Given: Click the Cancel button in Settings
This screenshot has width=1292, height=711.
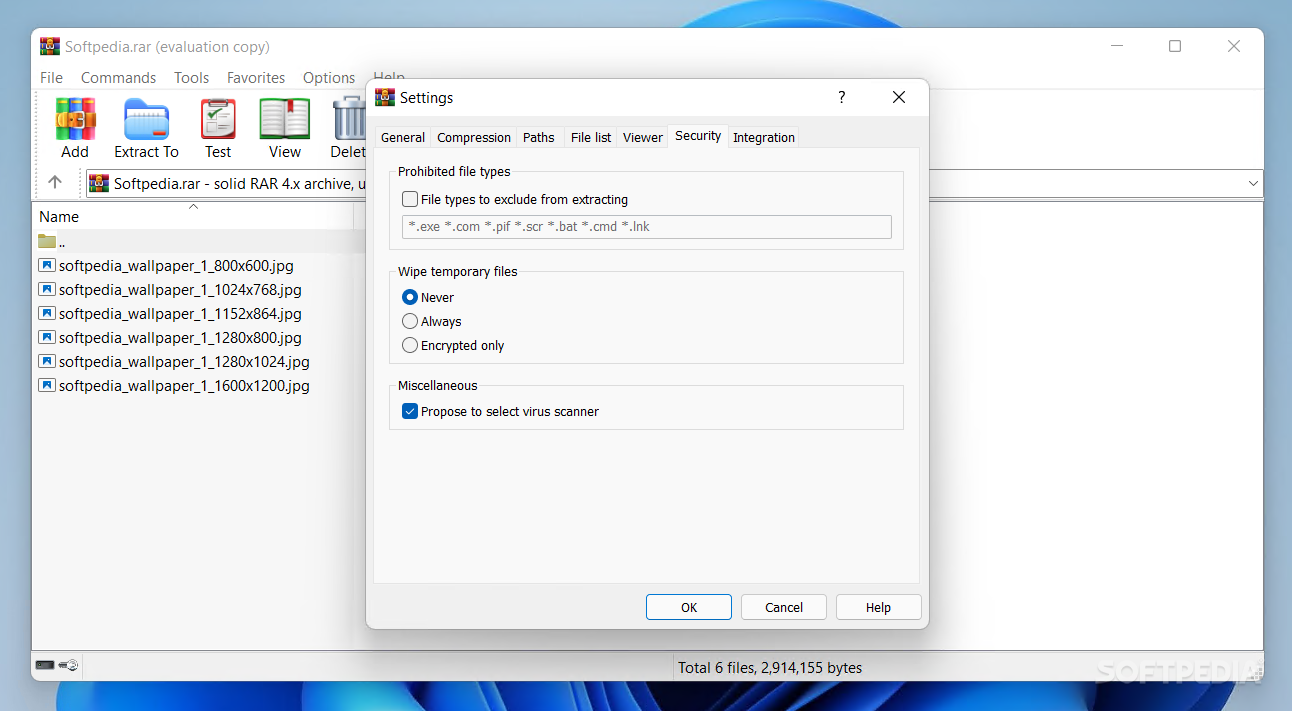Looking at the screenshot, I should point(784,607).
